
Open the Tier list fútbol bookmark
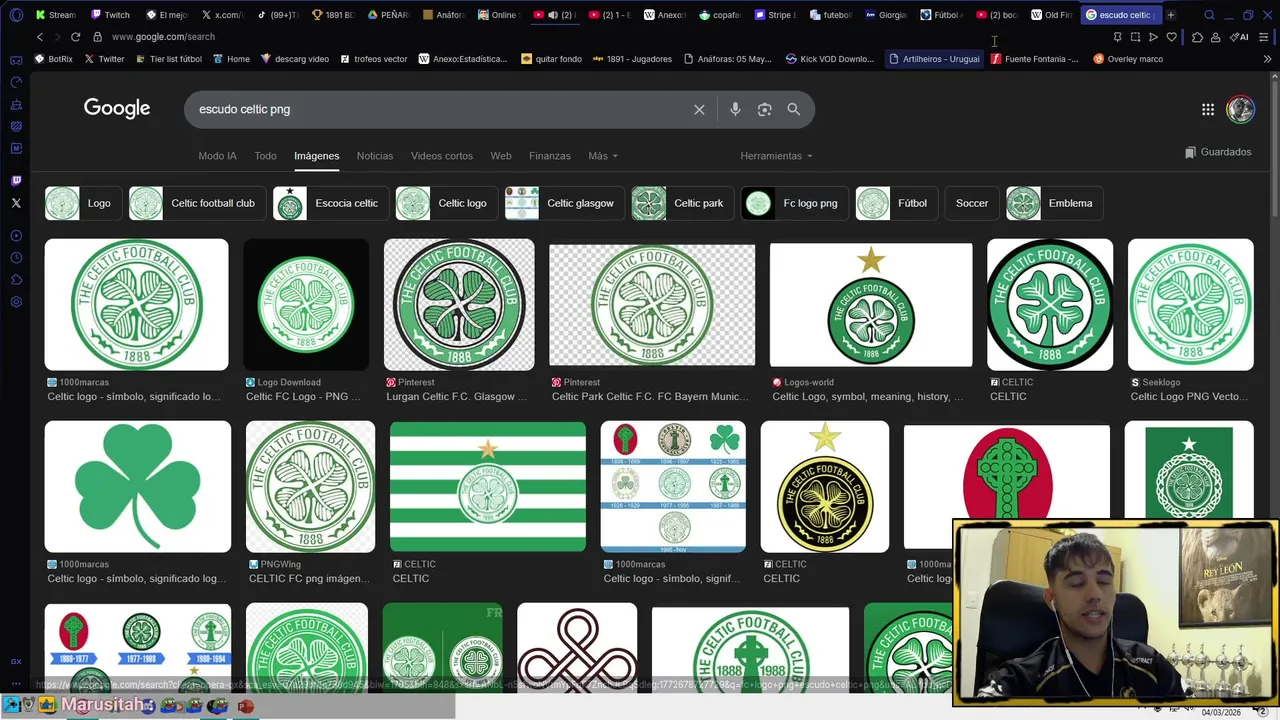pos(168,59)
